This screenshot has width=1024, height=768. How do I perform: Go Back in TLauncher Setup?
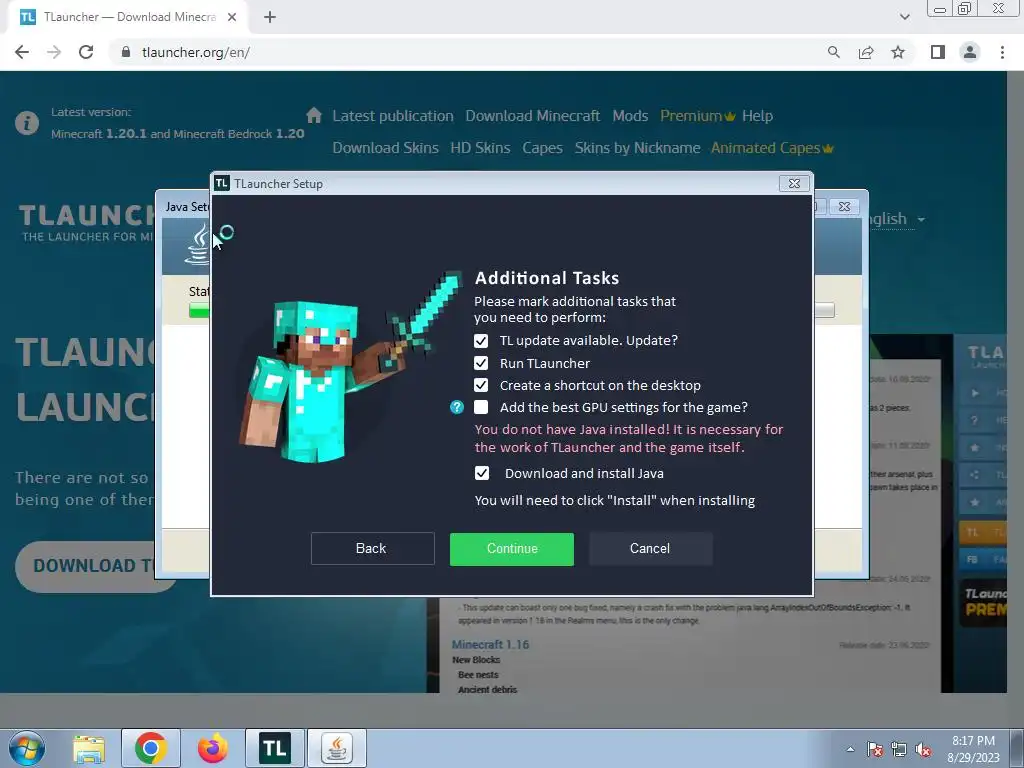[x=372, y=549]
